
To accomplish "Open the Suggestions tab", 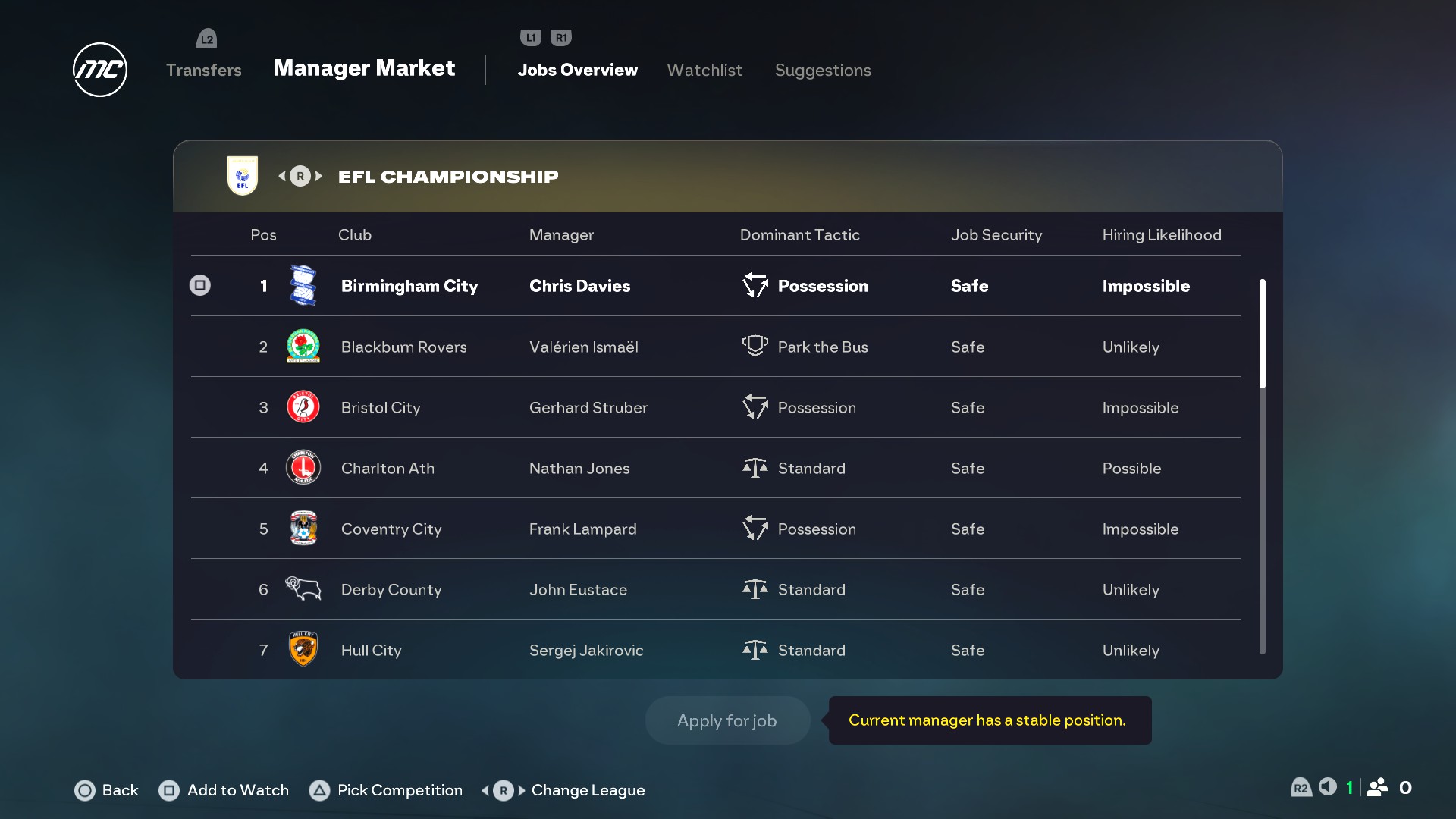I will tap(823, 70).
